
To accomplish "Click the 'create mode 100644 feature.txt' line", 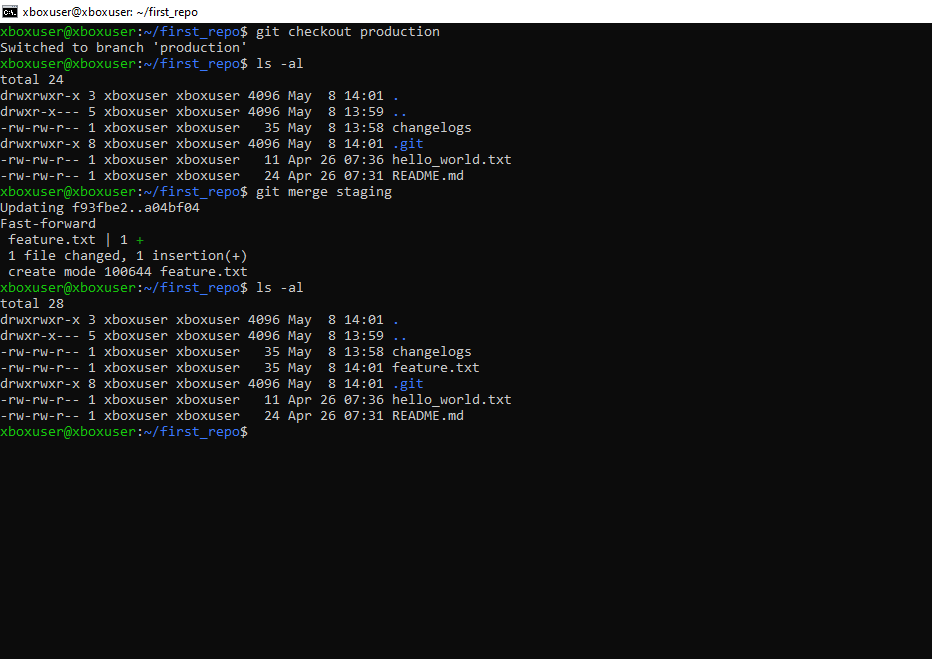I will [127, 272].
